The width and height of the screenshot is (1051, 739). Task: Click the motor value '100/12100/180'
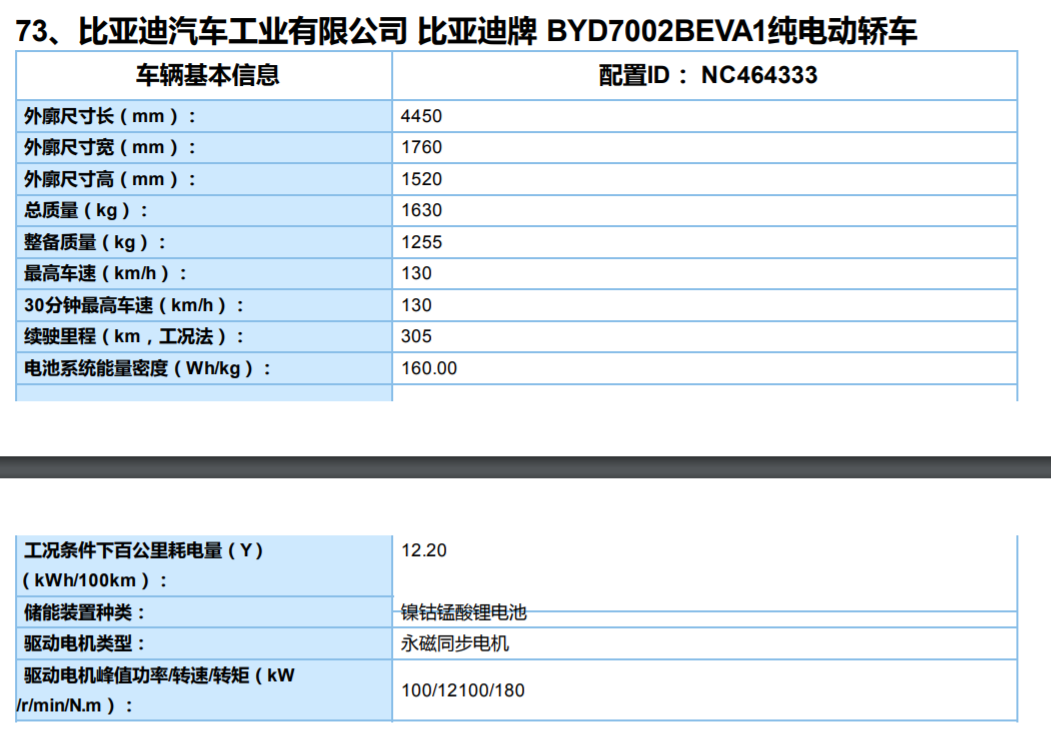click(x=462, y=690)
